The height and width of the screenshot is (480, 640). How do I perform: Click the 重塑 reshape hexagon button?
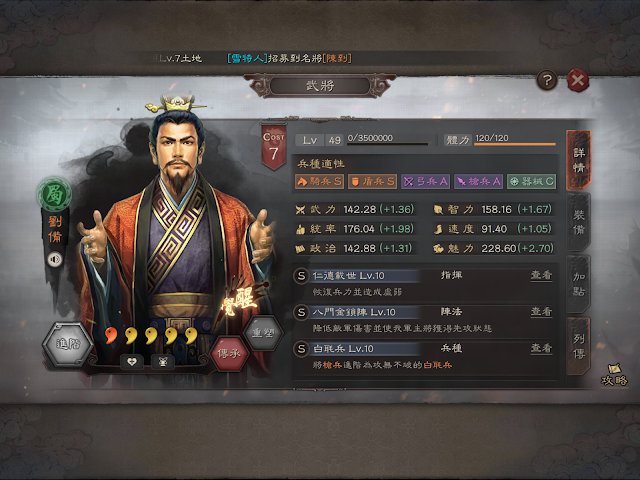point(263,333)
